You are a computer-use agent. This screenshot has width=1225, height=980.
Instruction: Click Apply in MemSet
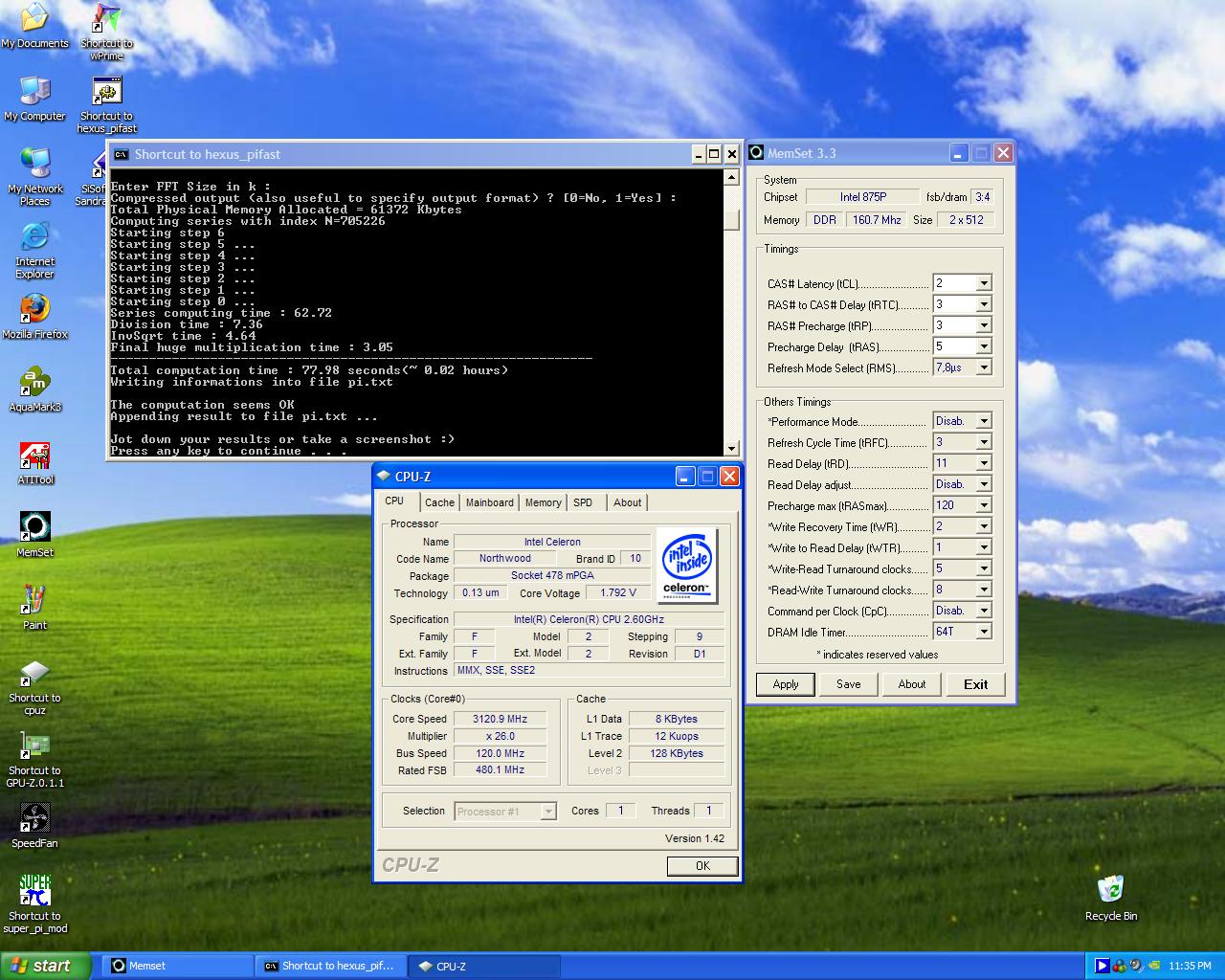coord(786,684)
